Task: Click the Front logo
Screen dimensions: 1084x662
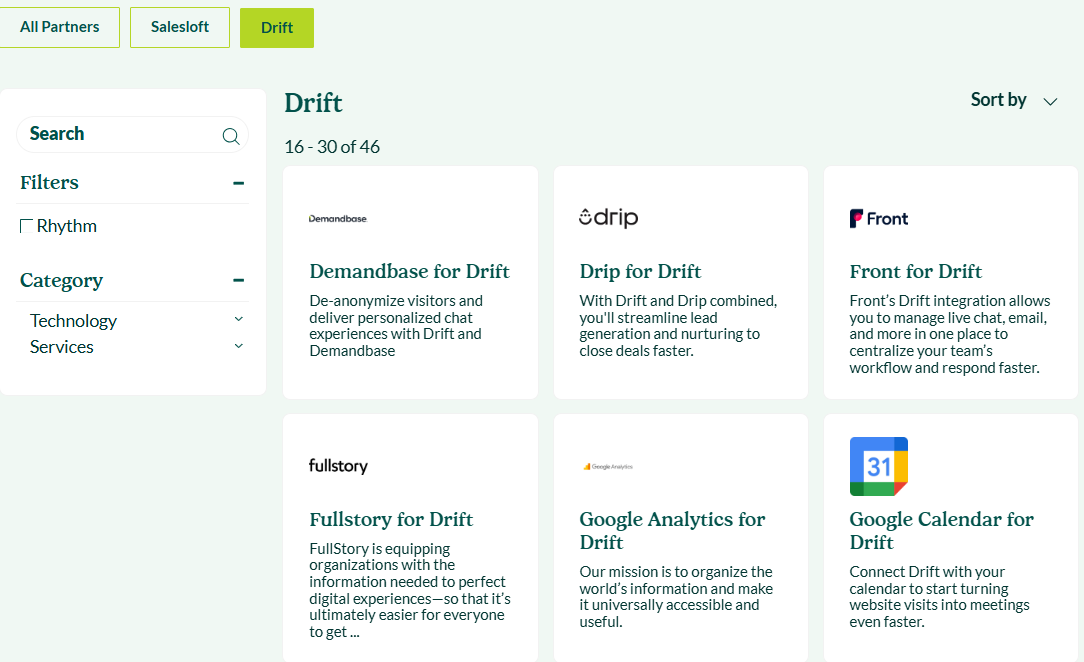Action: tap(879, 218)
